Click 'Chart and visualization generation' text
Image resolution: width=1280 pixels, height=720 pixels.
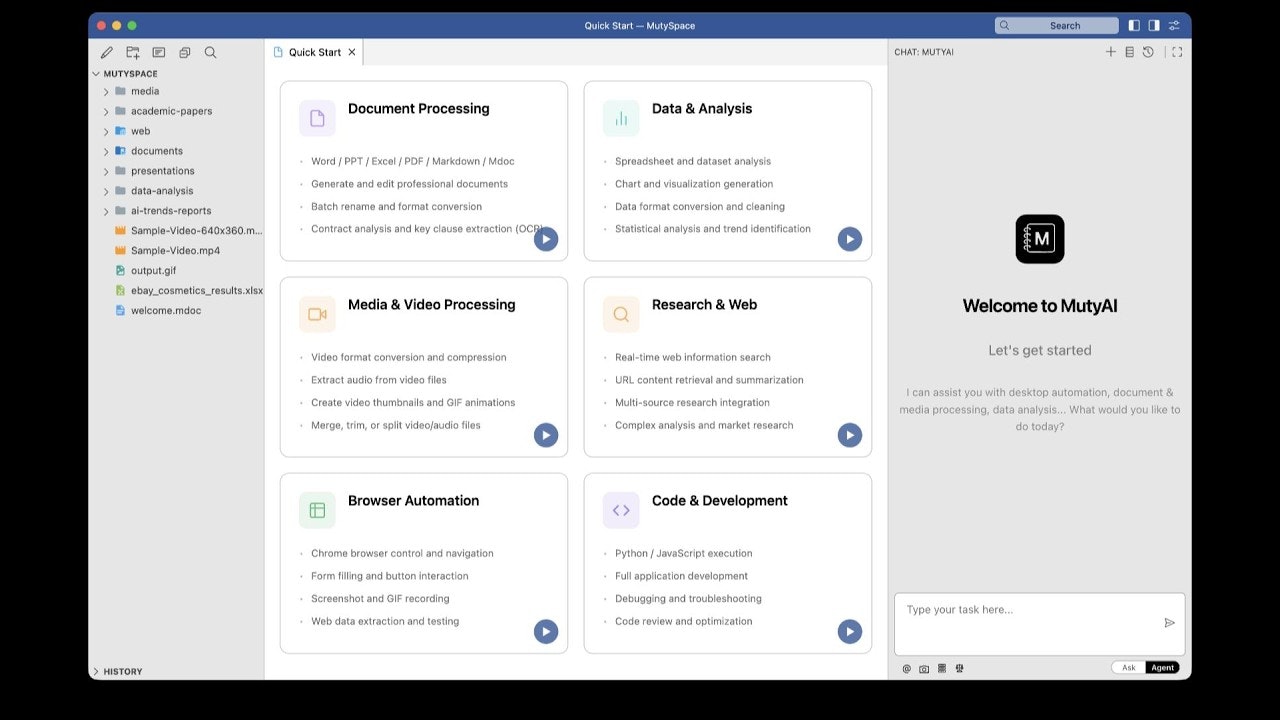coord(694,184)
